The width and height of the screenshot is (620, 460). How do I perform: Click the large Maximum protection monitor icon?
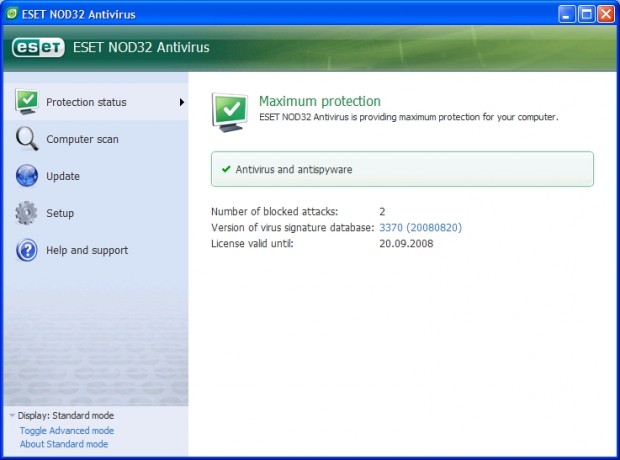[230, 112]
